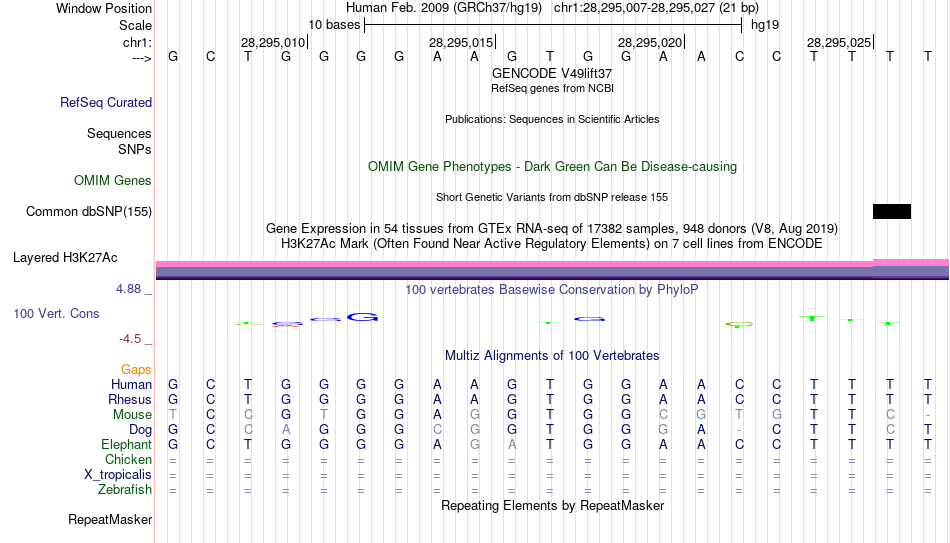Screen dimensions: 950x543
Task: Select the Zebrafish alignment row label
Action: [125, 490]
